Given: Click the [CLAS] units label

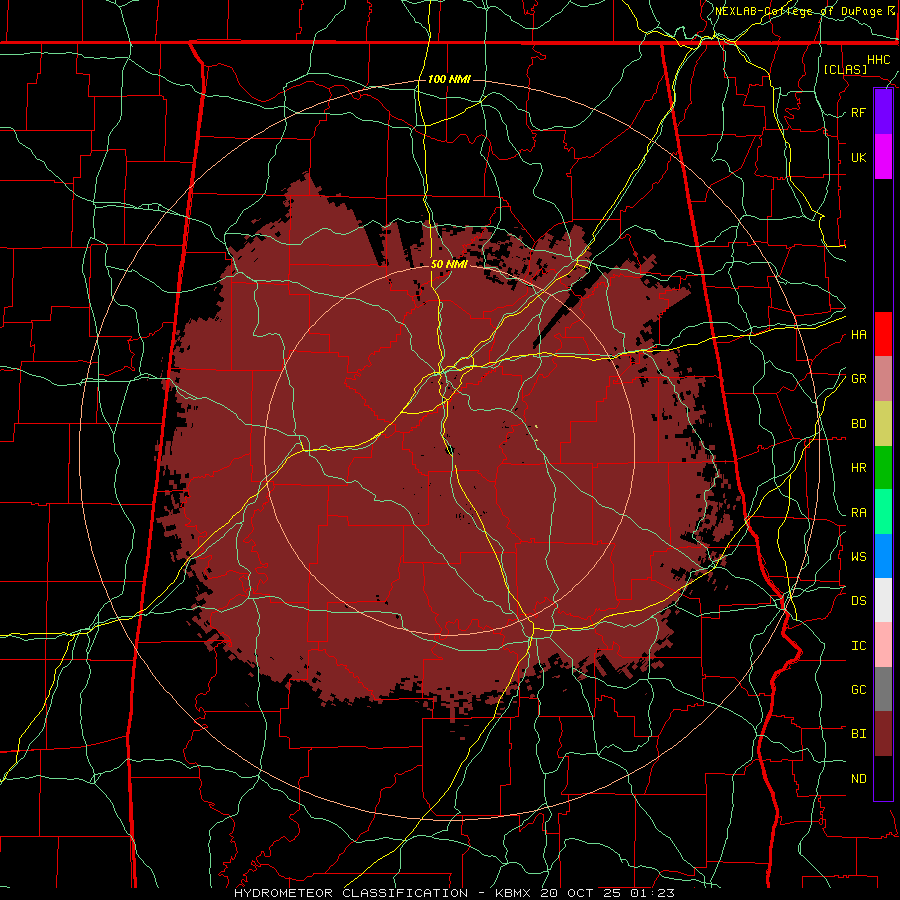Looking at the screenshot, I should pyautogui.click(x=845, y=69).
